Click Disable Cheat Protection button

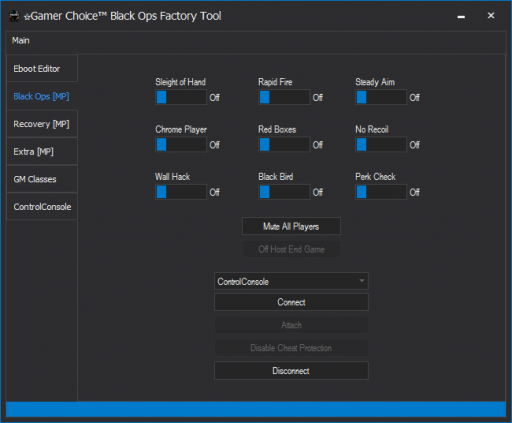[x=291, y=348]
